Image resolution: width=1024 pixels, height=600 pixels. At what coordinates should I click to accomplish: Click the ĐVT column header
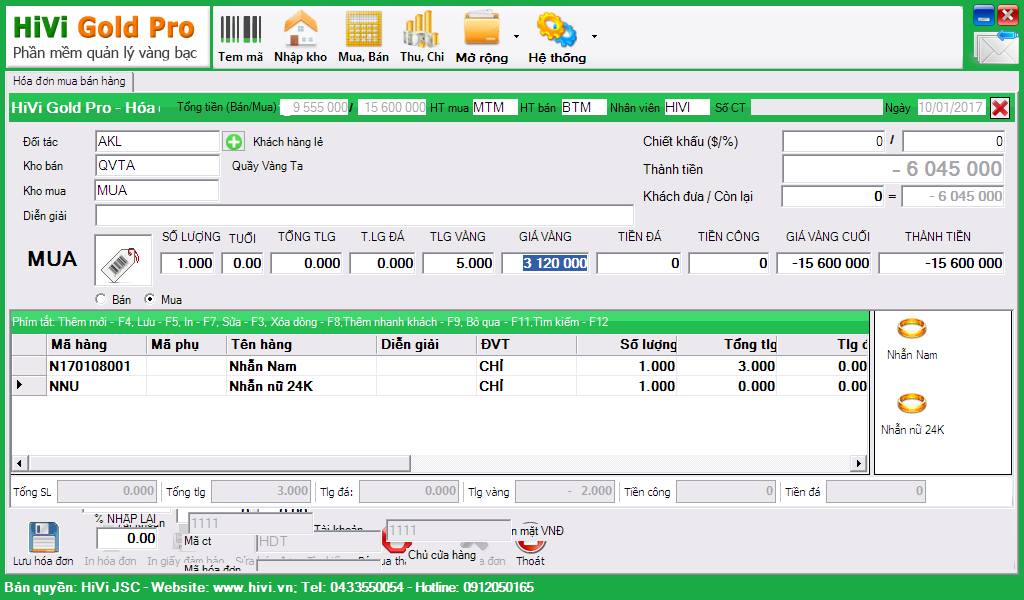526,344
